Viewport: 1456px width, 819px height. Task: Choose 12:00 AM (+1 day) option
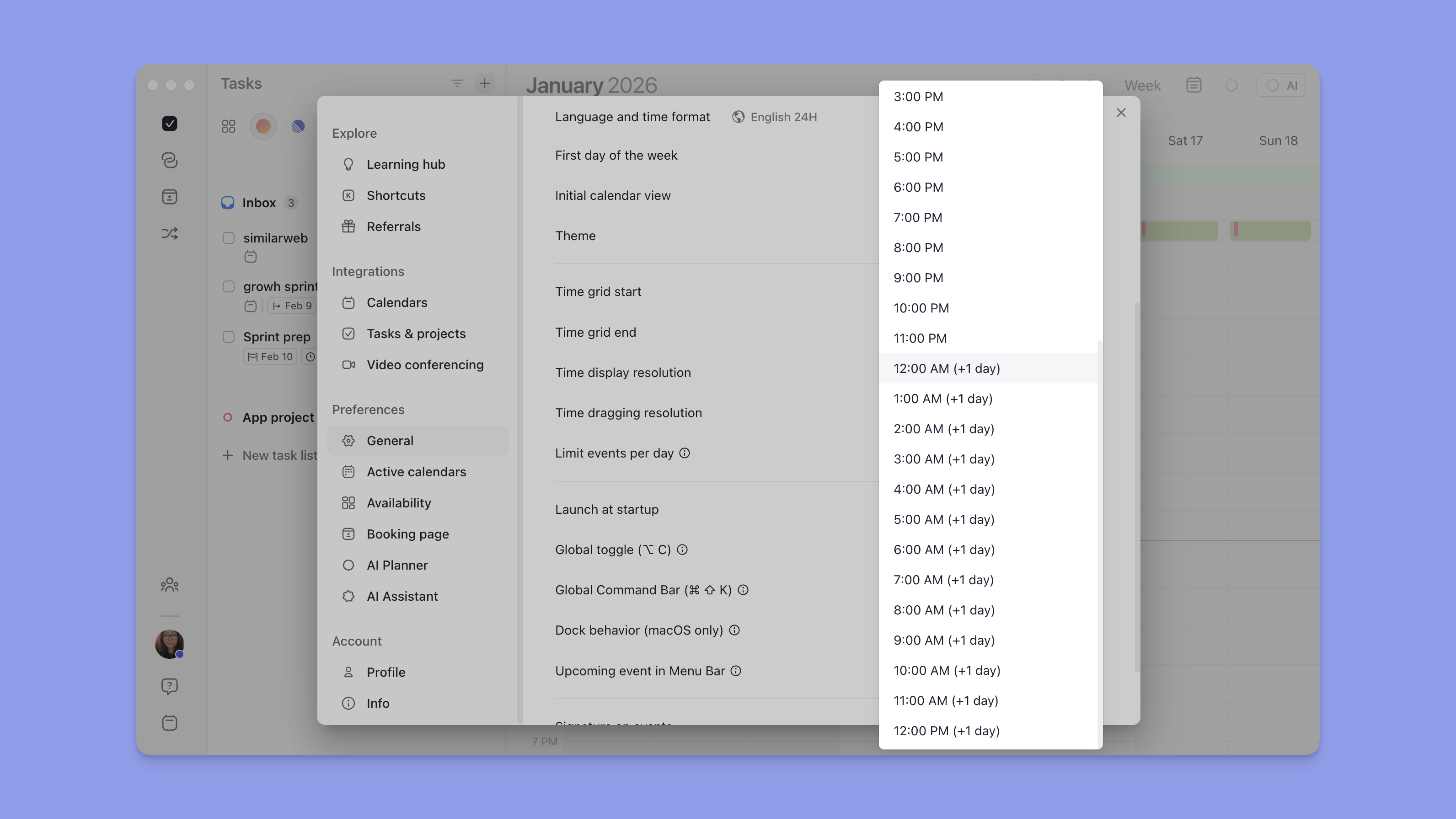(x=987, y=368)
